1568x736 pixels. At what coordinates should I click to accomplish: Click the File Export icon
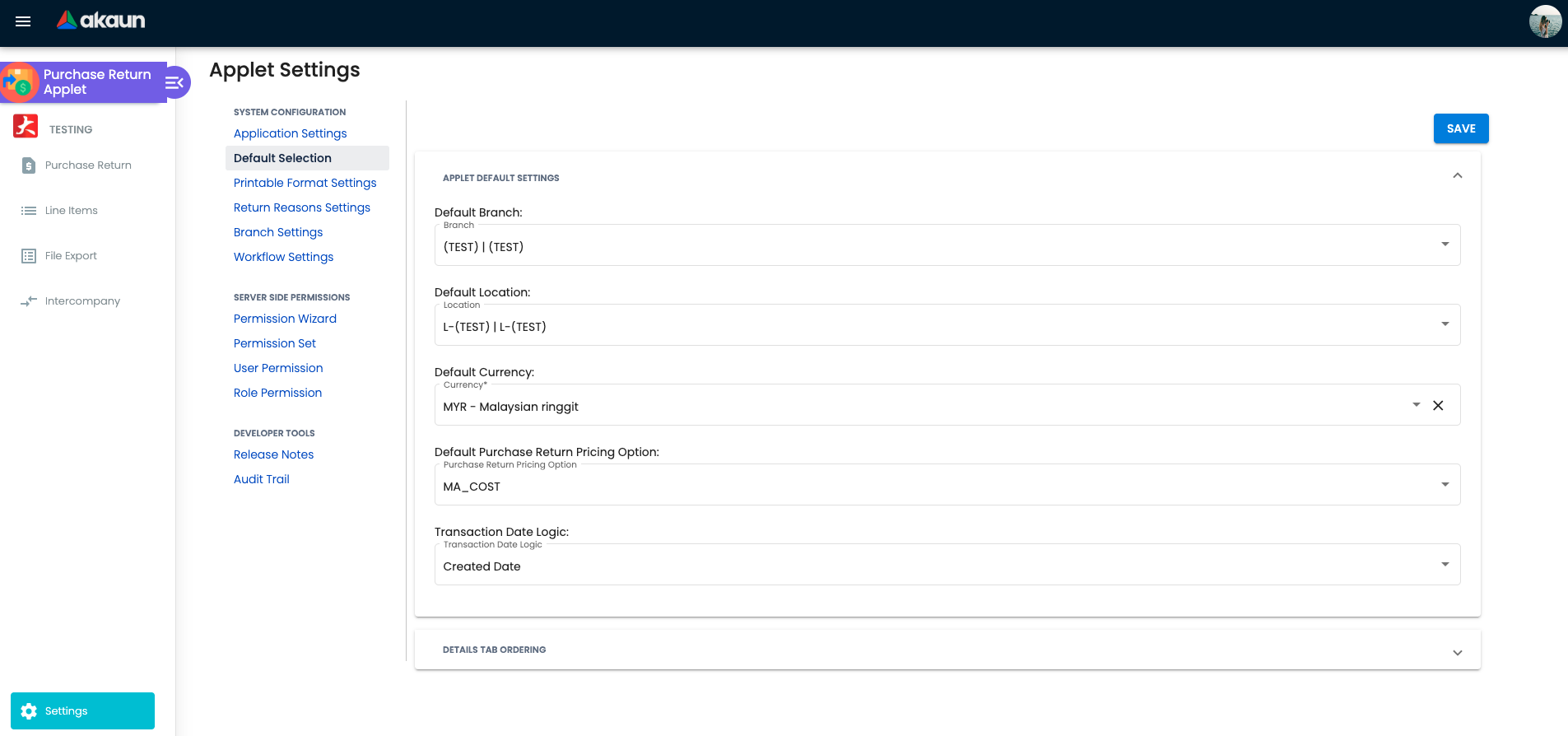click(29, 256)
